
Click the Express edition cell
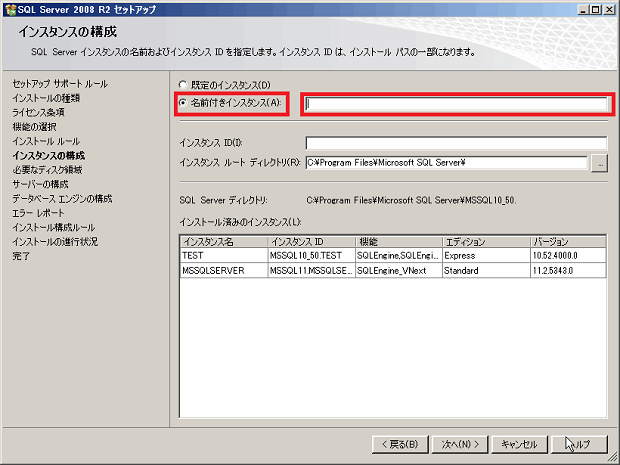tap(486, 255)
